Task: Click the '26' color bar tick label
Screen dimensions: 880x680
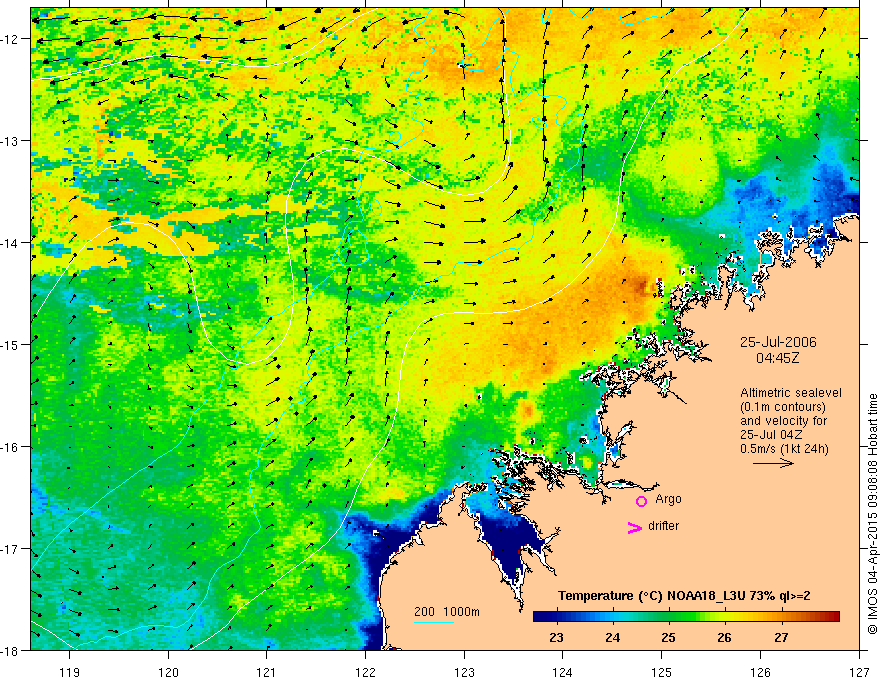Action: coord(725,638)
